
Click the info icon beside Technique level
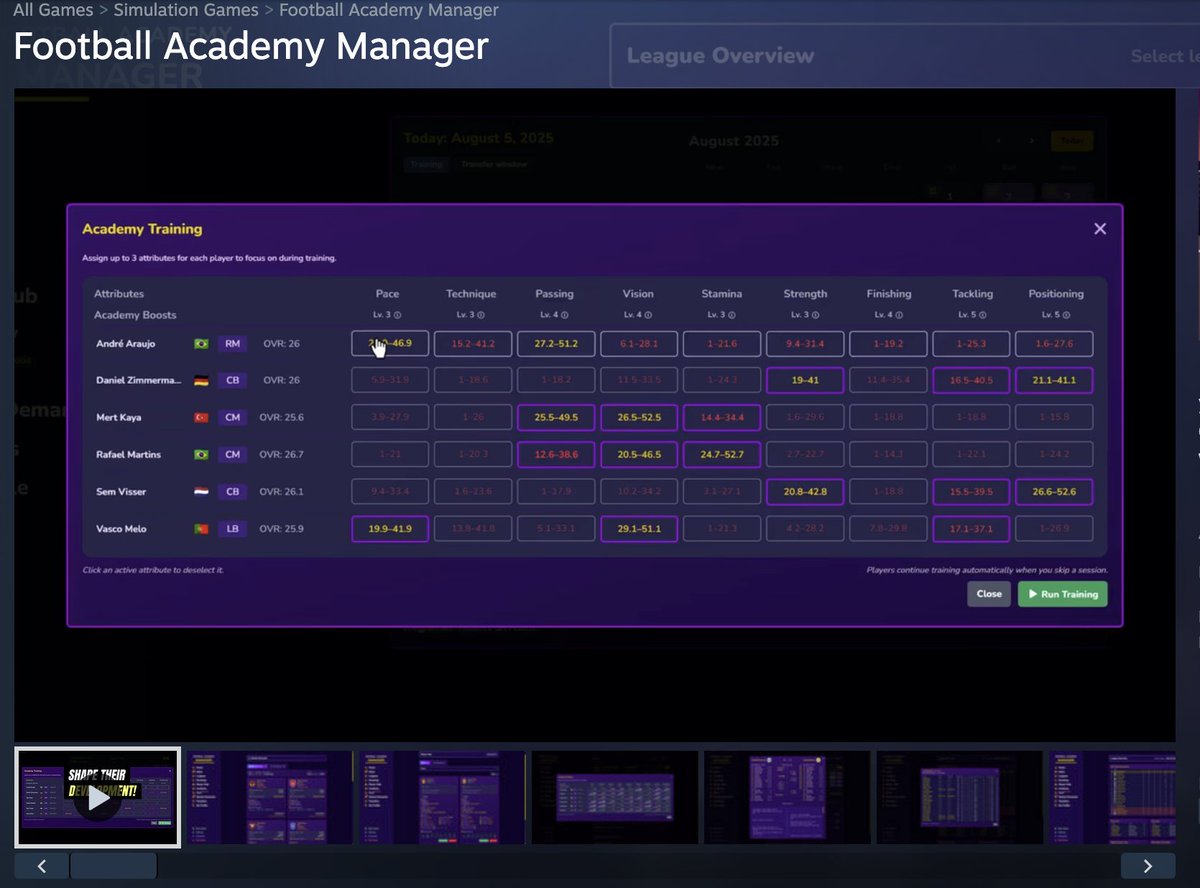(481, 315)
